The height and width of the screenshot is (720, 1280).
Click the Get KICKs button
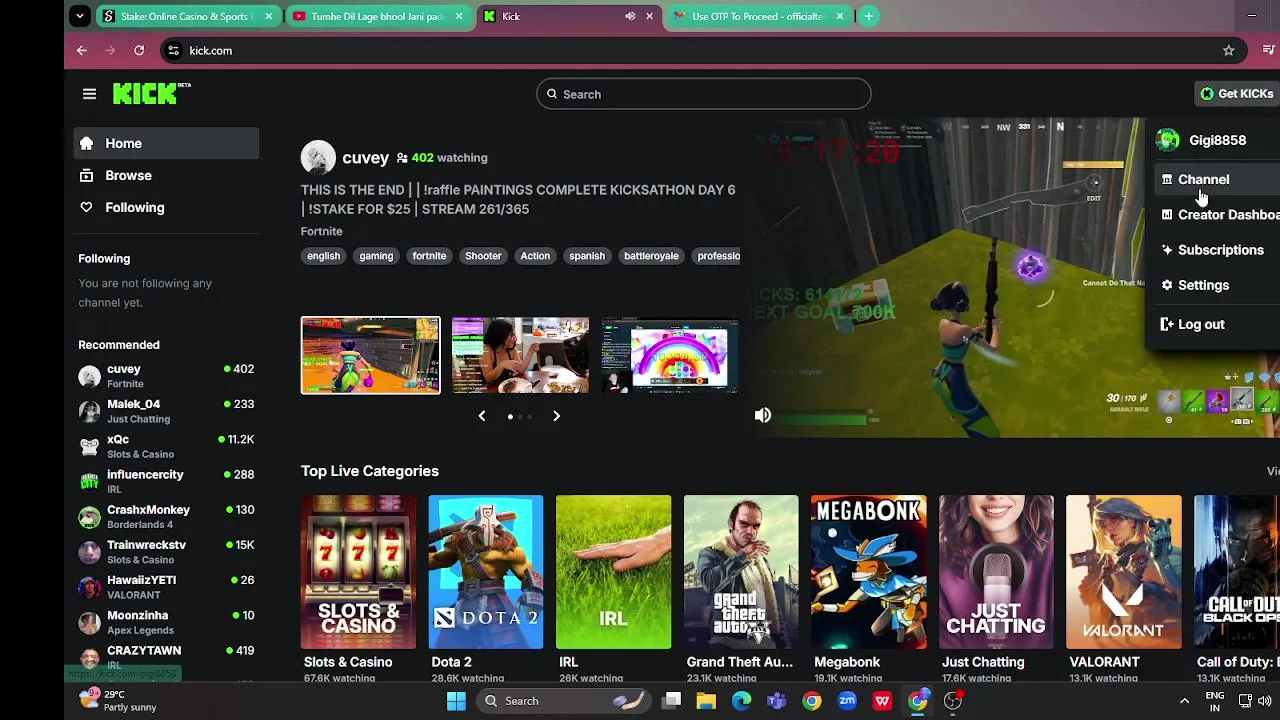click(x=1237, y=94)
